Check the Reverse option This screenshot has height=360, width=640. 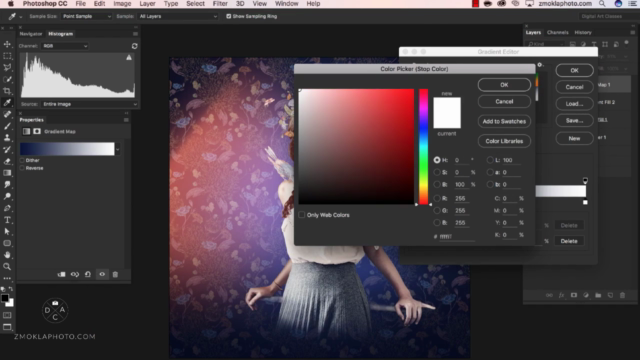click(x=22, y=168)
